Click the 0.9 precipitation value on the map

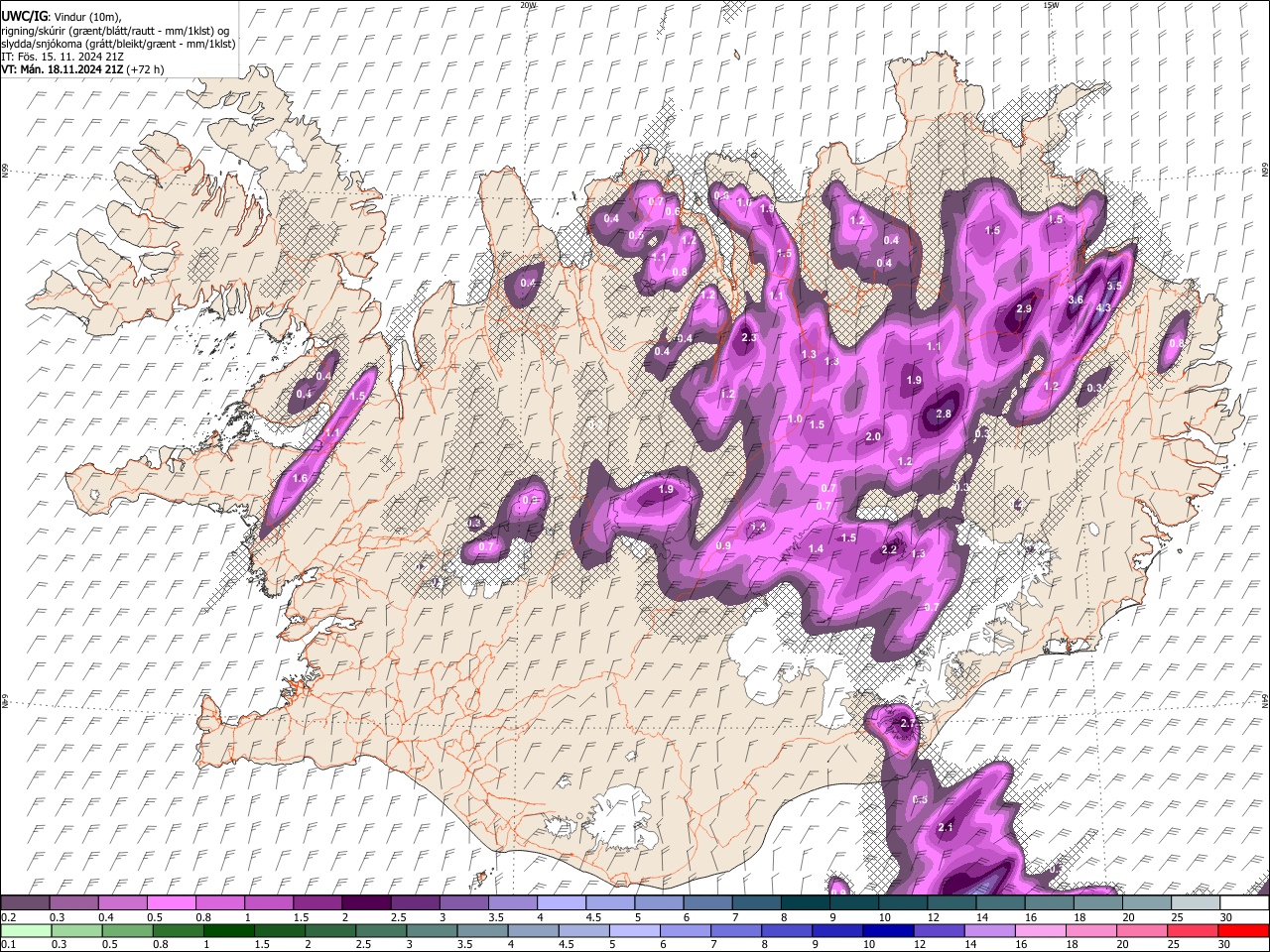pos(723,546)
